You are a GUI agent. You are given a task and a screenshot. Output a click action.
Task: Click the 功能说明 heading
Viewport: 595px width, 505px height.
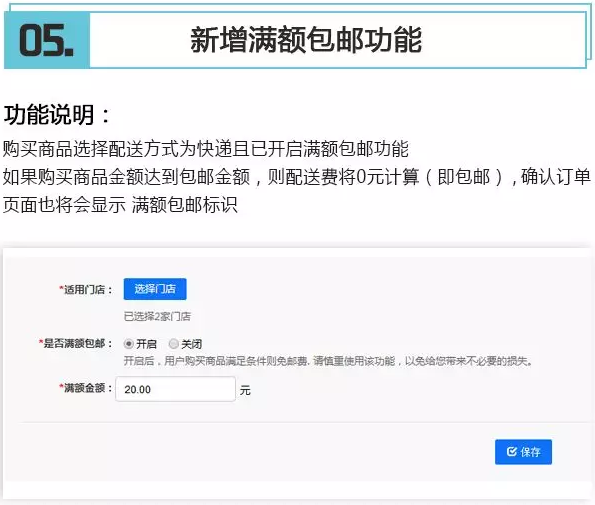(x=57, y=115)
